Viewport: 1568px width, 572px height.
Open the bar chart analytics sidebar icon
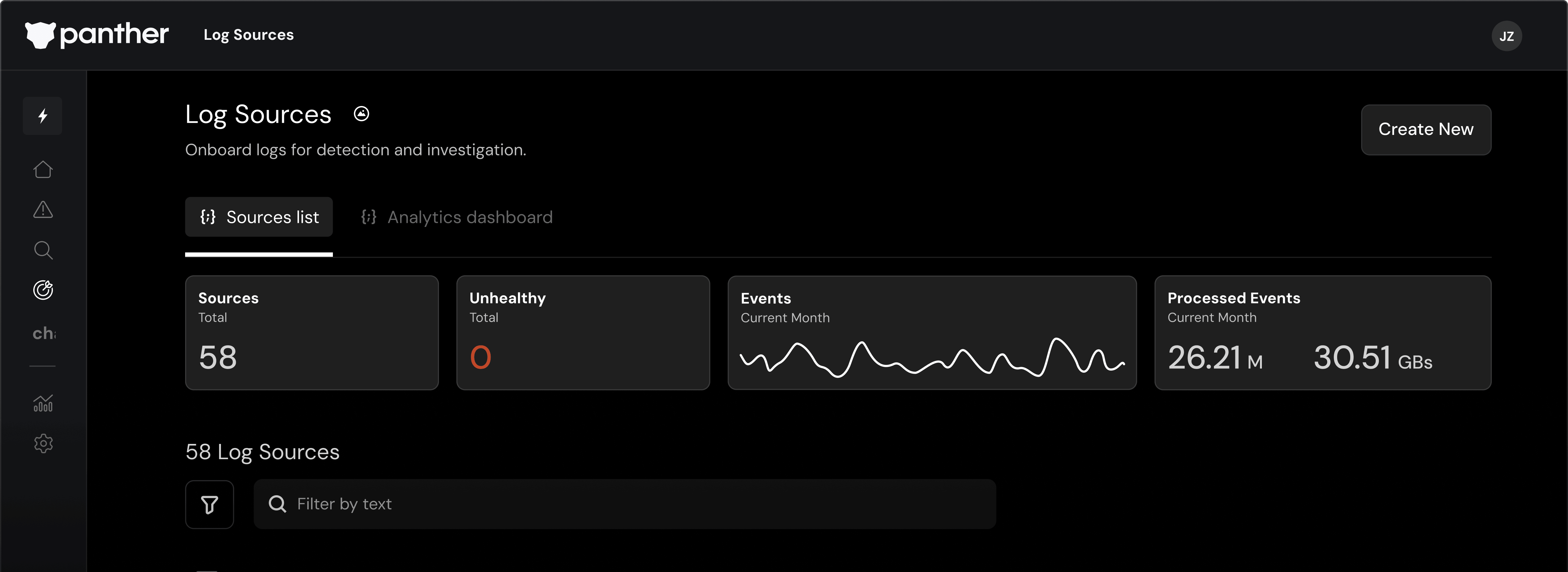[x=43, y=403]
